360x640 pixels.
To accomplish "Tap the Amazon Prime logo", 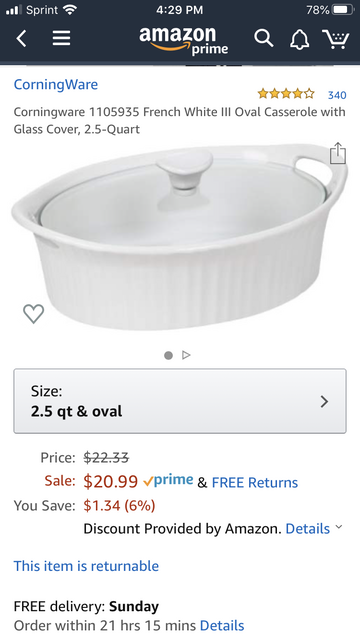I will click(x=184, y=40).
